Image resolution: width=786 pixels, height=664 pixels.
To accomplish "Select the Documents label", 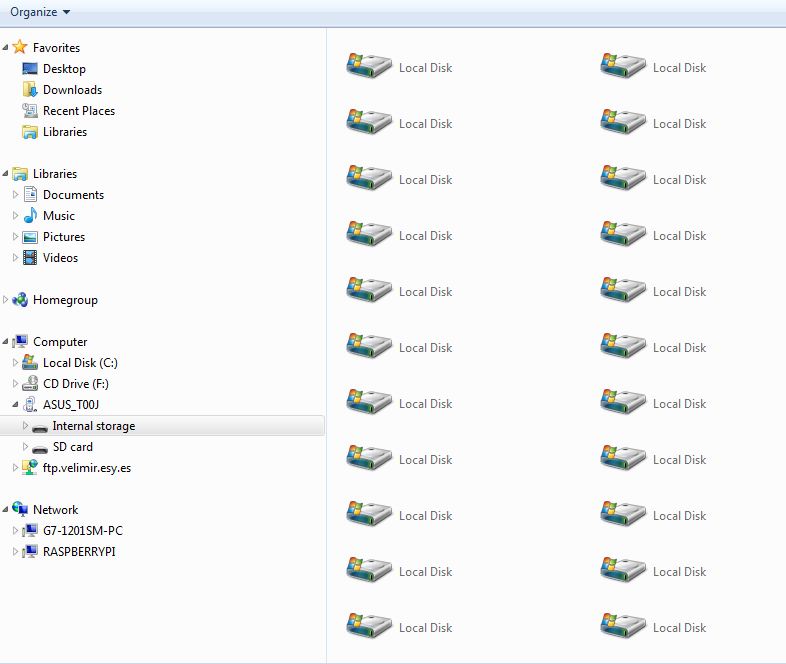I will 73,194.
